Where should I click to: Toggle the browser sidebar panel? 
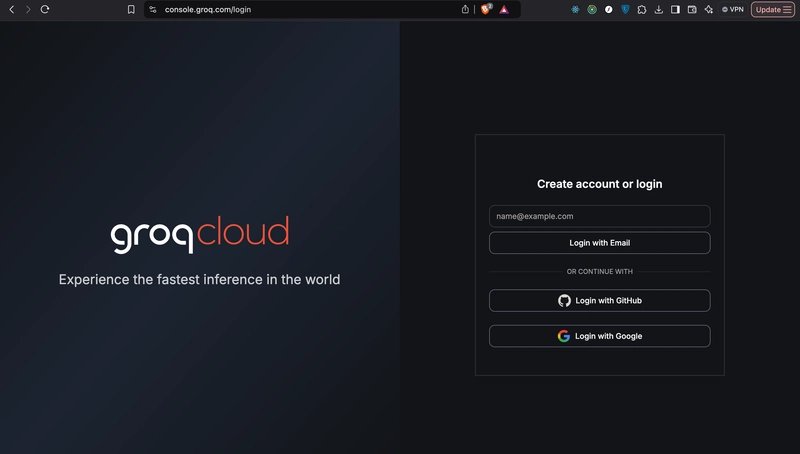676,9
